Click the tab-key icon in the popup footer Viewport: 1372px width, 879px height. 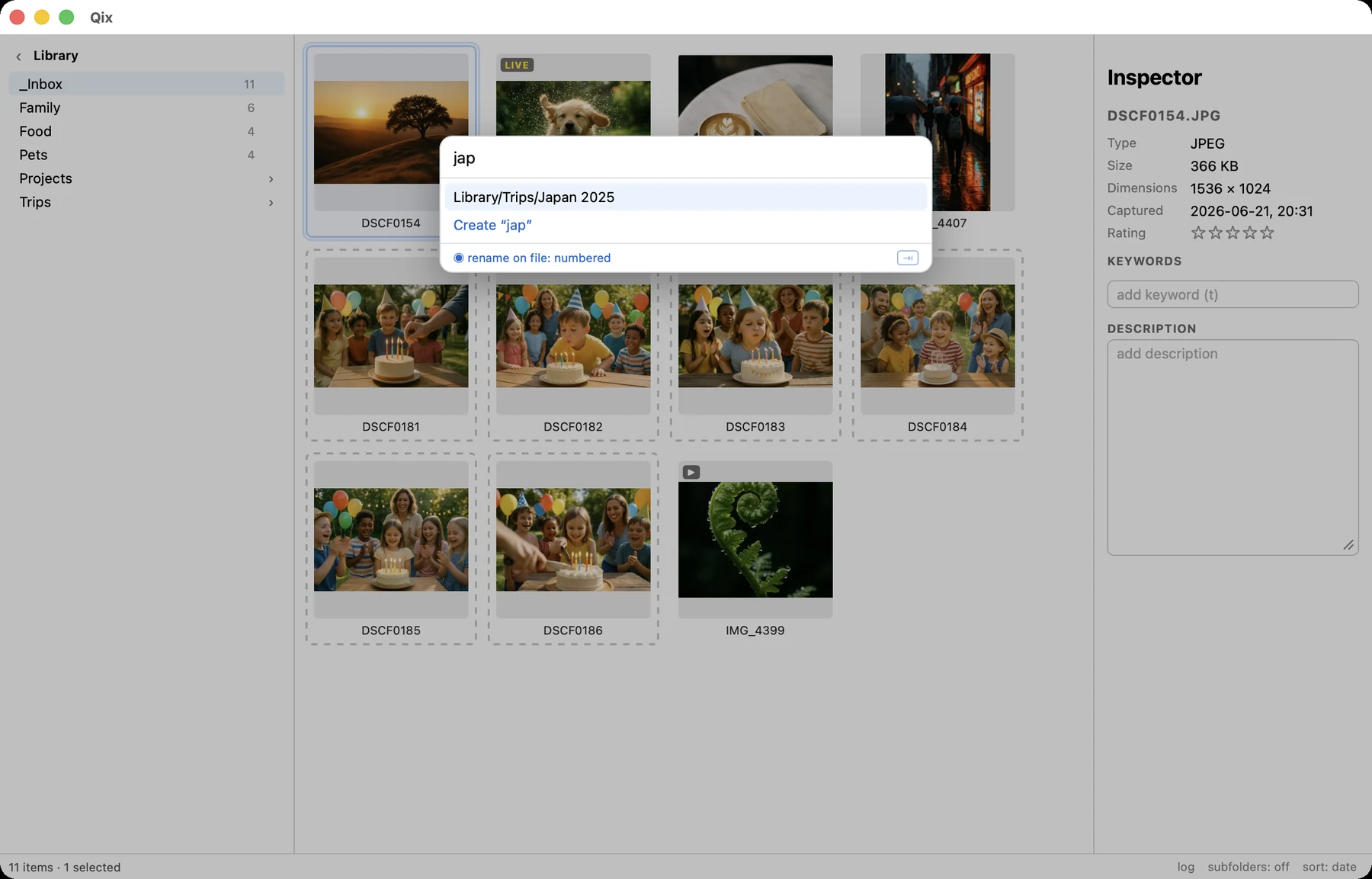tap(907, 258)
